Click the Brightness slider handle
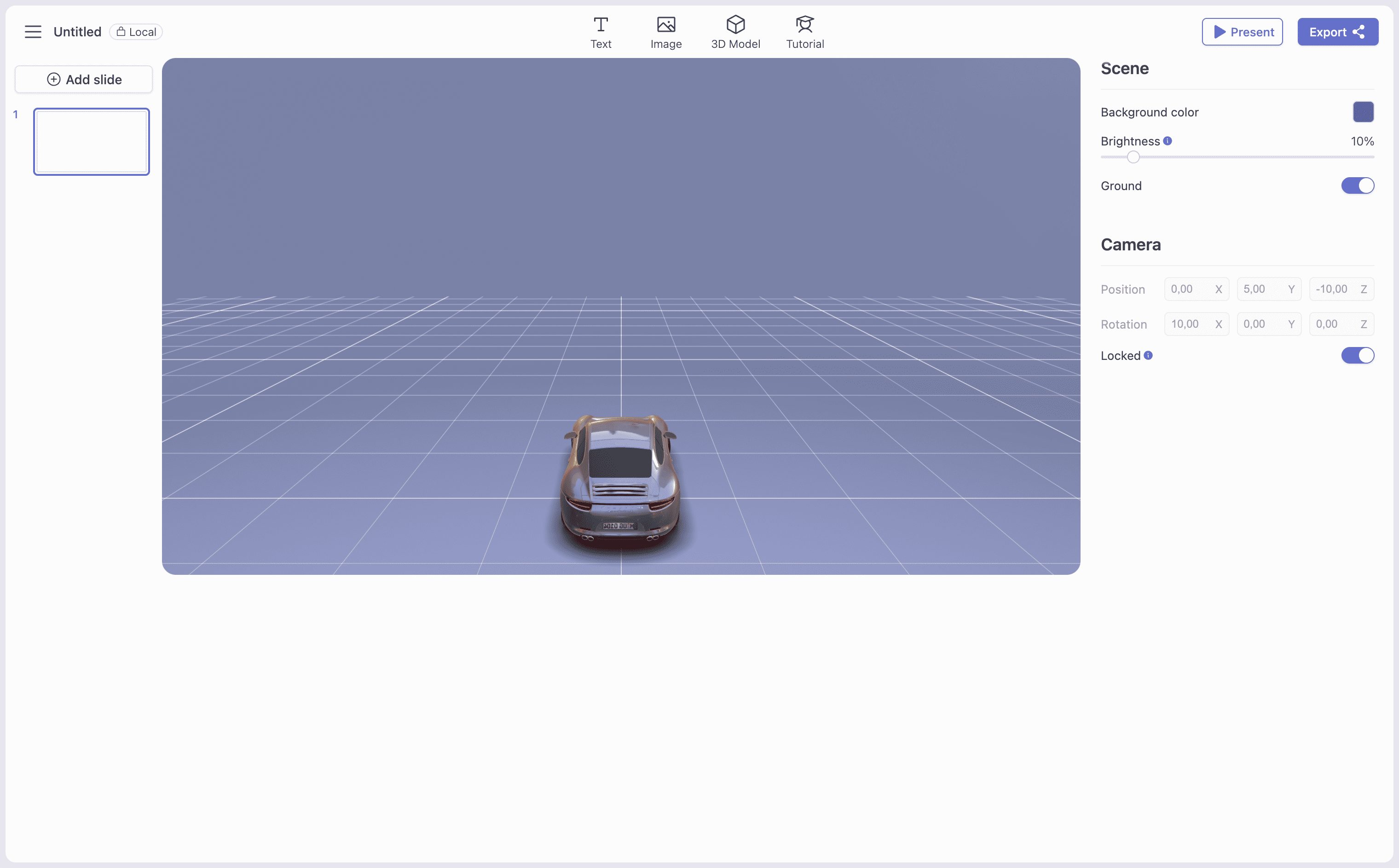 [1133, 157]
